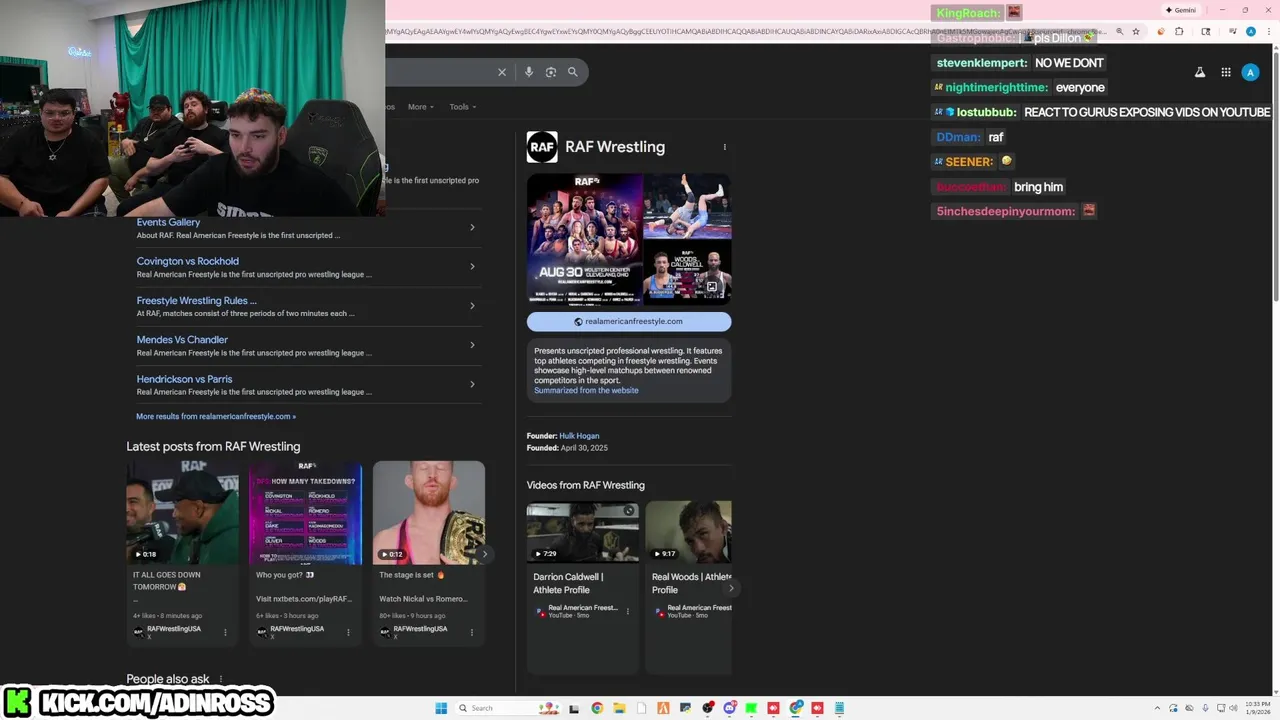1280x720 pixels.
Task: Click the RAF Wrestling panel title
Action: 615,147
